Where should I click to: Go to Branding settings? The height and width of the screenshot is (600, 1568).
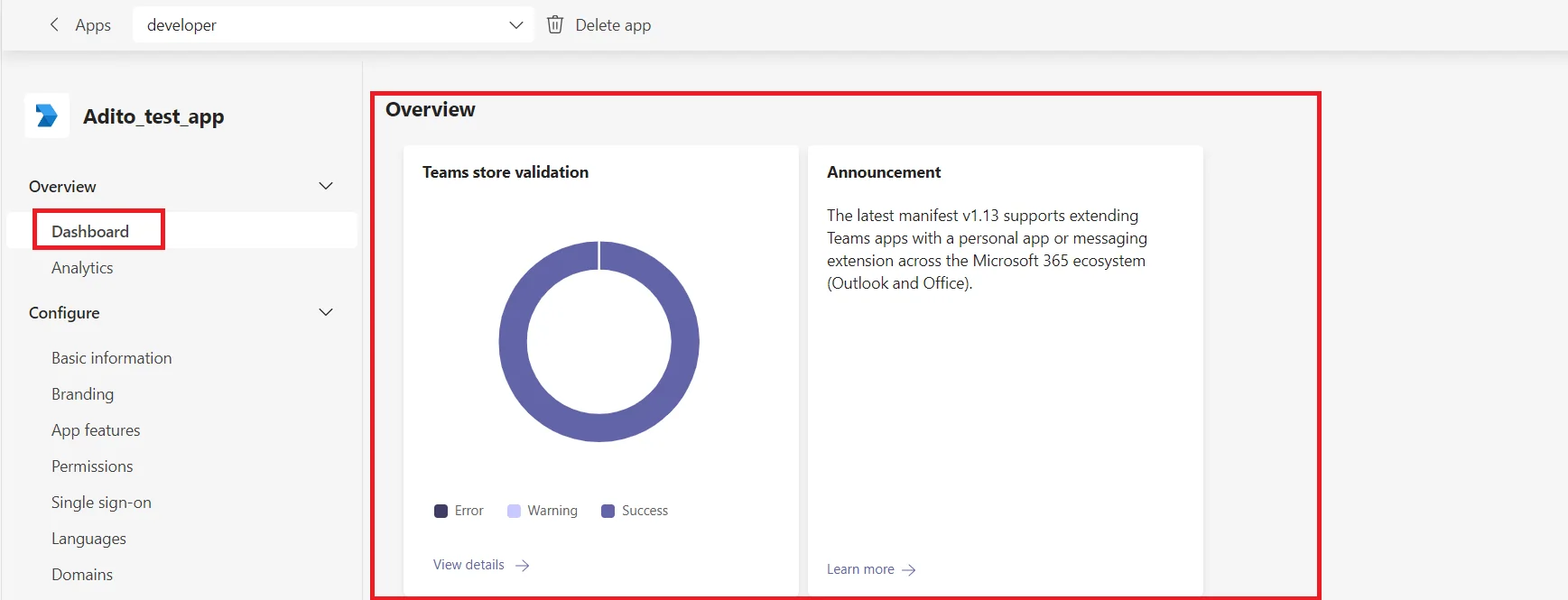pyautogui.click(x=82, y=394)
